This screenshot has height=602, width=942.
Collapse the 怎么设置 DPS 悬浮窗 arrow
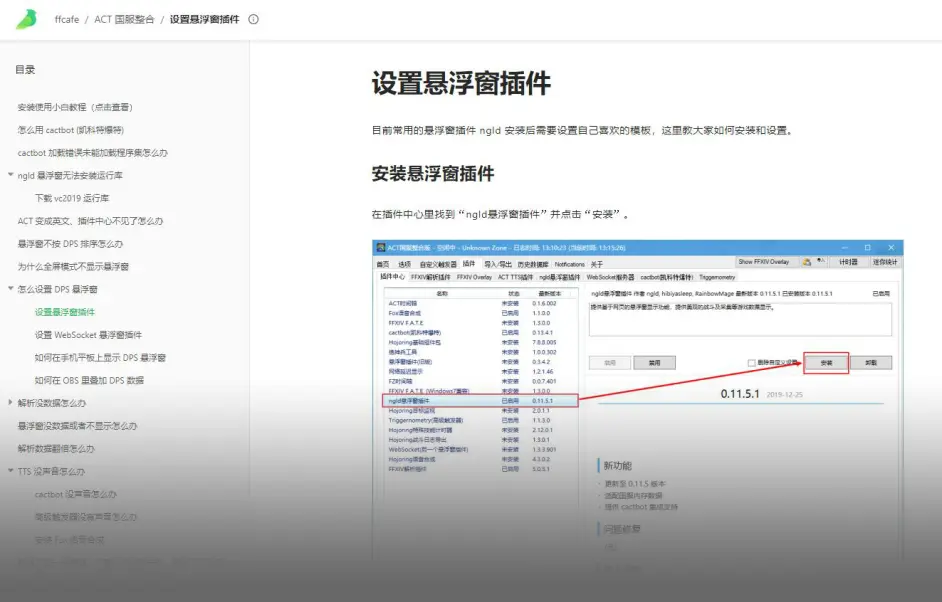(10, 288)
